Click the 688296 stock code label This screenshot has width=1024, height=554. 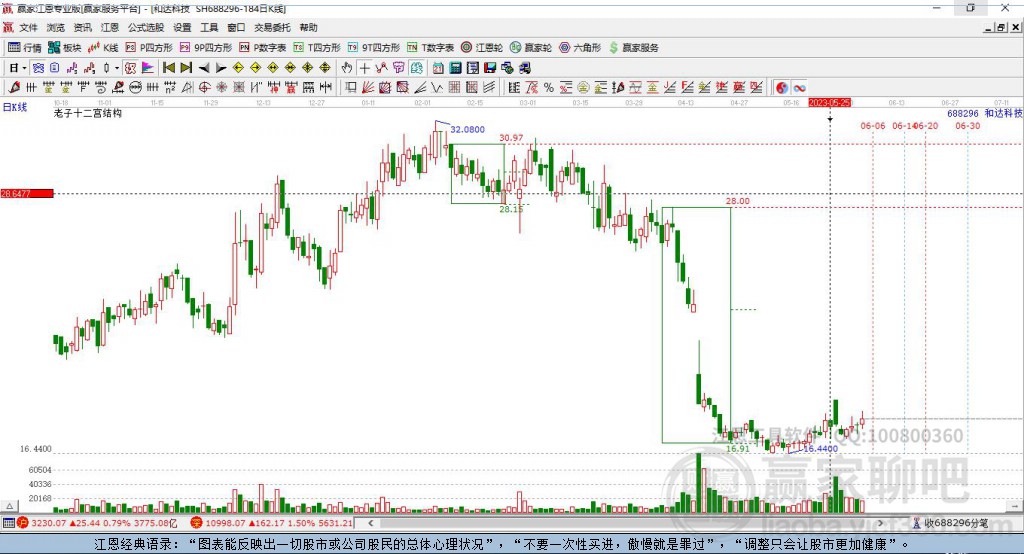tap(963, 114)
